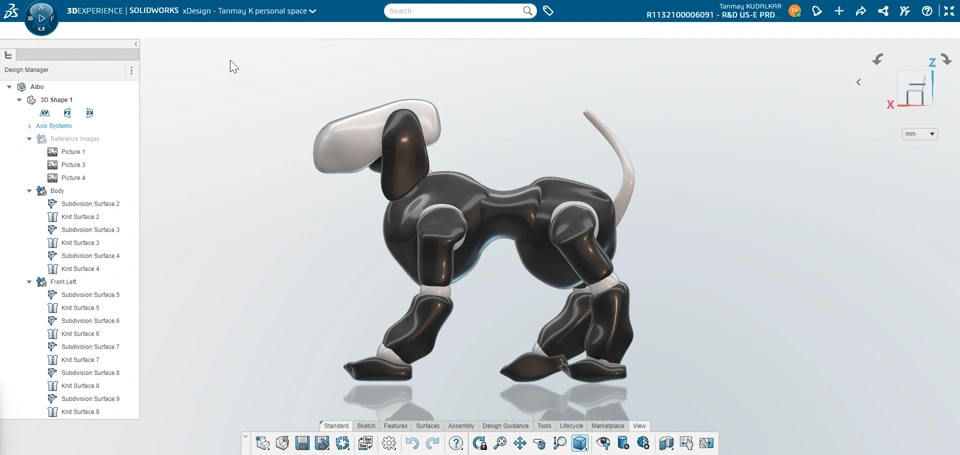This screenshot has width=960, height=455.
Task: Select Knit Surface.5 in the tree
Action: click(x=80, y=308)
